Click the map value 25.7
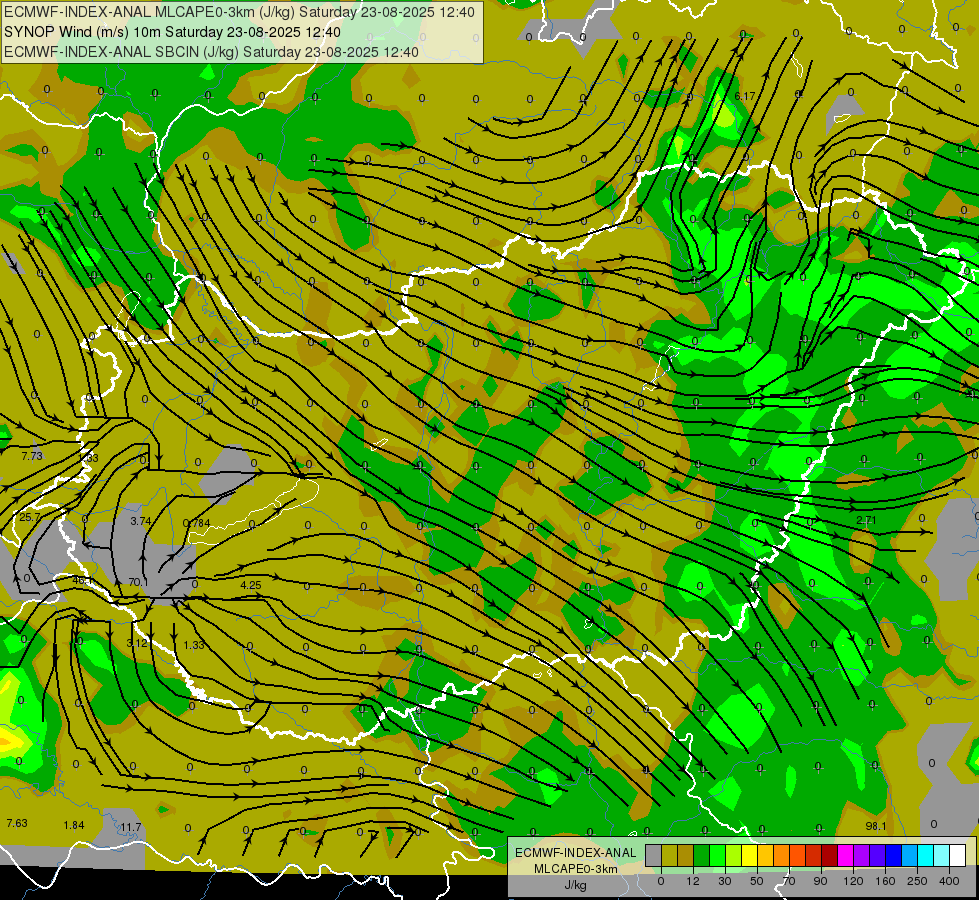 tap(29, 517)
